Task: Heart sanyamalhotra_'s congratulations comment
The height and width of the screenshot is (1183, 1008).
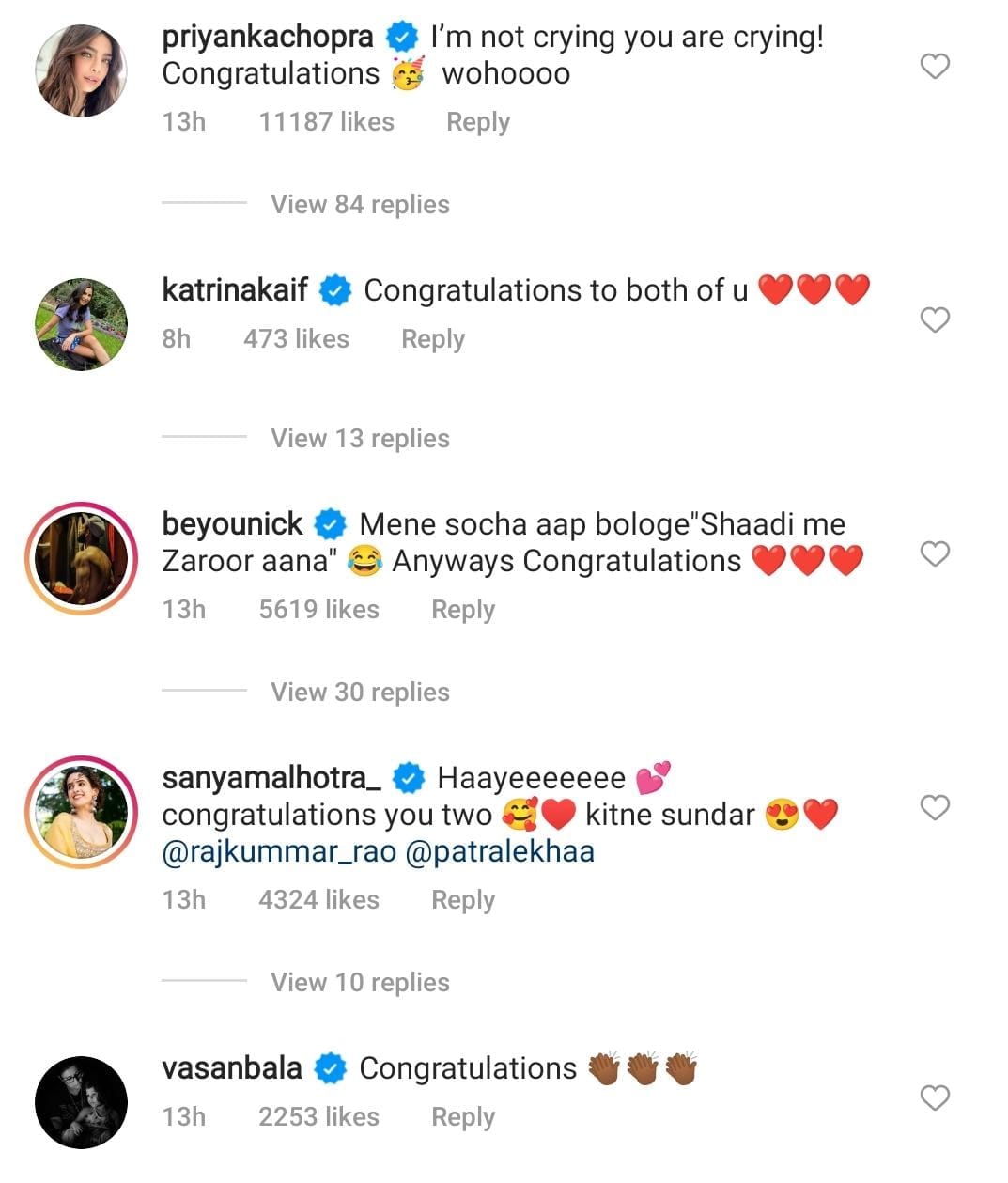Action: pyautogui.click(x=934, y=808)
